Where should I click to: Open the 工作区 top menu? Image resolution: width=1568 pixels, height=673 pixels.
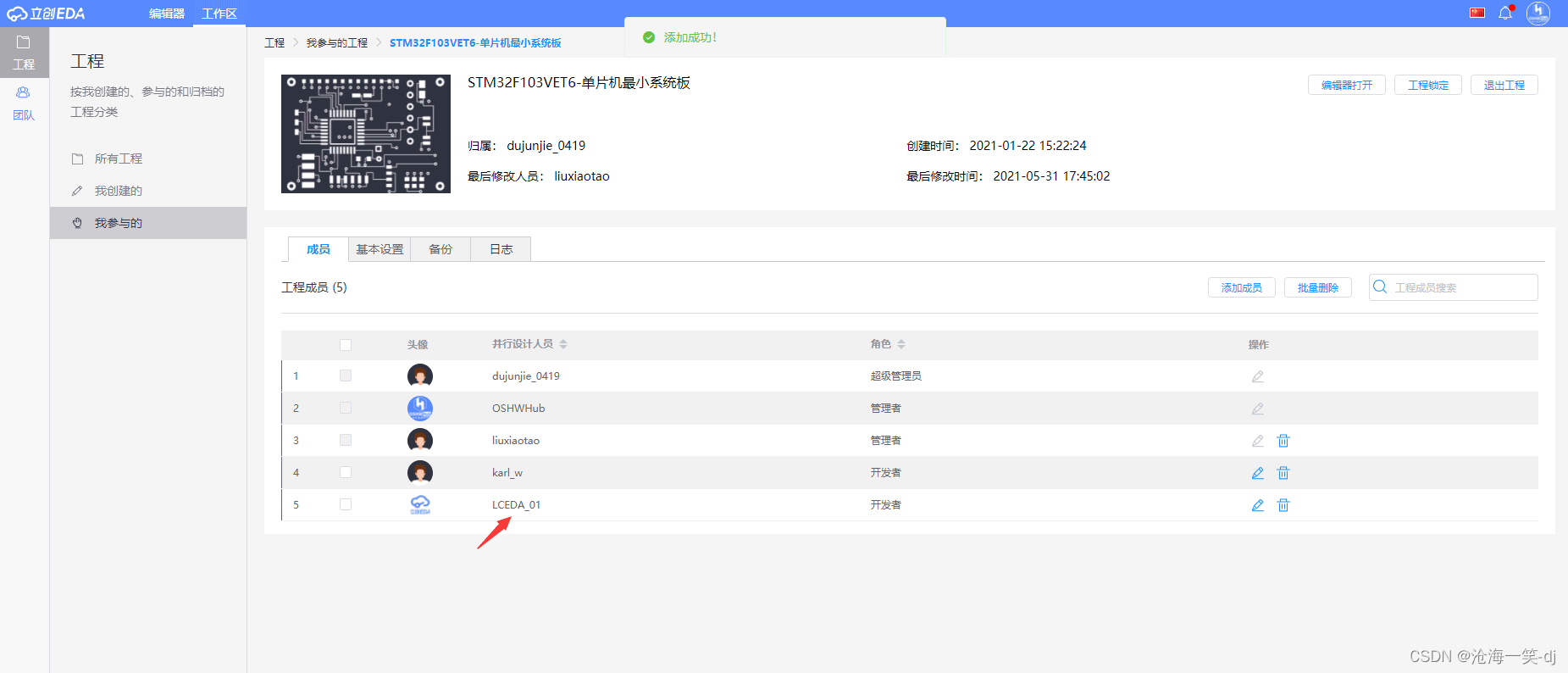click(219, 14)
